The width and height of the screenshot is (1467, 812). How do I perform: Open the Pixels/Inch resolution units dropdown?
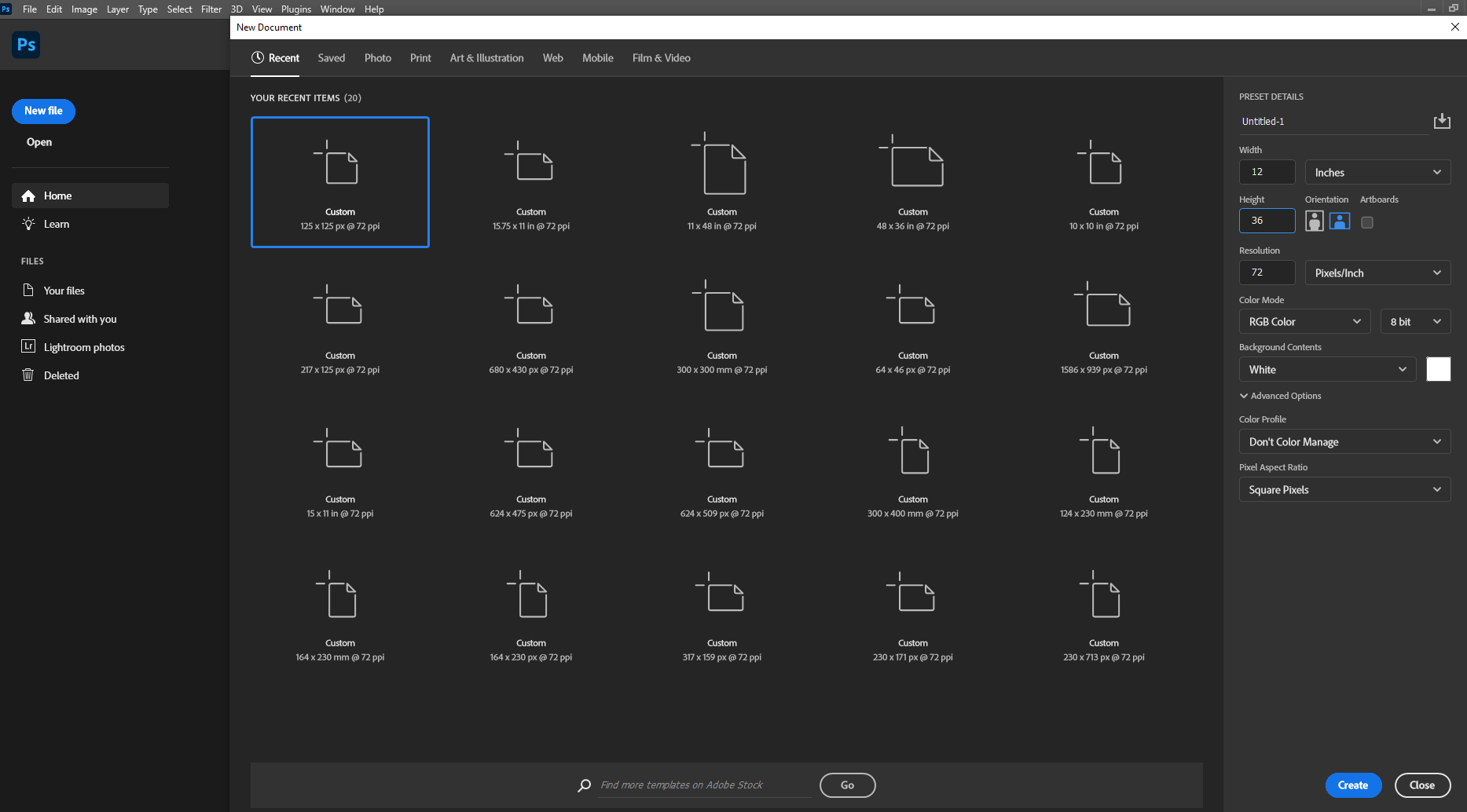pos(1377,272)
